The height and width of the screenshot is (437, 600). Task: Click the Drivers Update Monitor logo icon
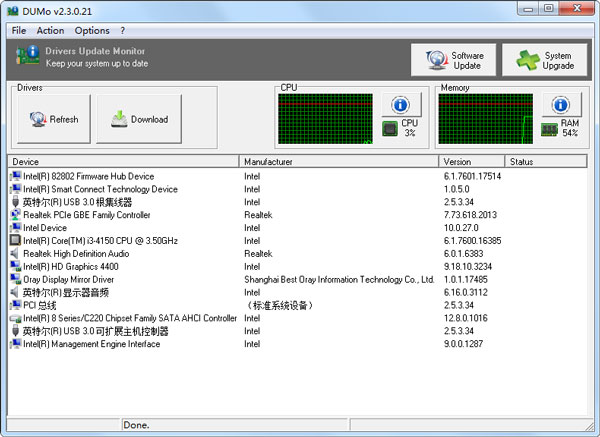[28, 55]
